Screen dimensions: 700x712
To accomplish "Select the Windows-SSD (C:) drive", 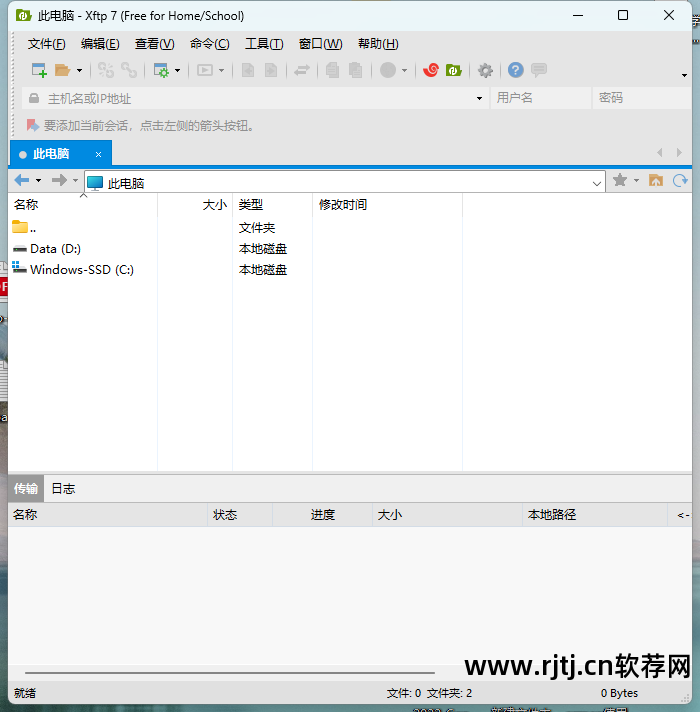I will tap(235, 270).
